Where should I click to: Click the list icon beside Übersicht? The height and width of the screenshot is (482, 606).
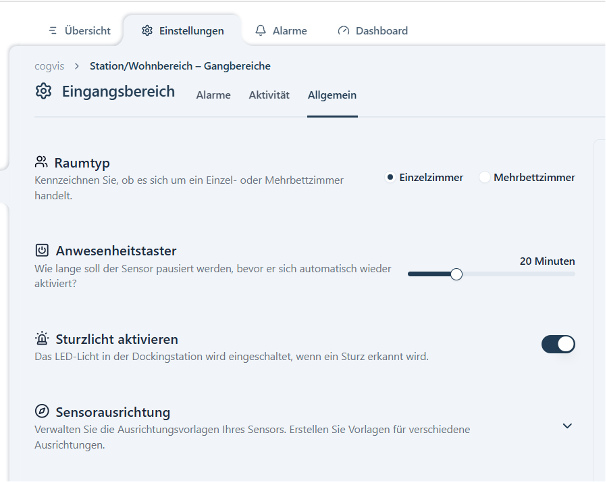click(x=53, y=31)
